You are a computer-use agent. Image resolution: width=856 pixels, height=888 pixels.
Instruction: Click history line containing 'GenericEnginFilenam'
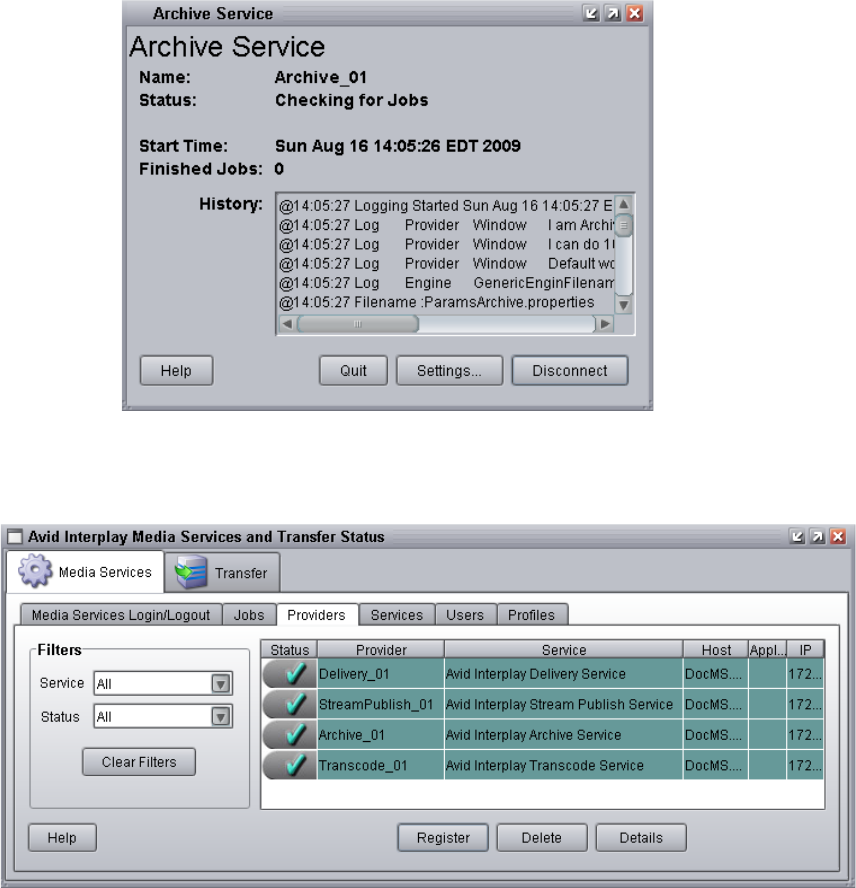[446, 283]
